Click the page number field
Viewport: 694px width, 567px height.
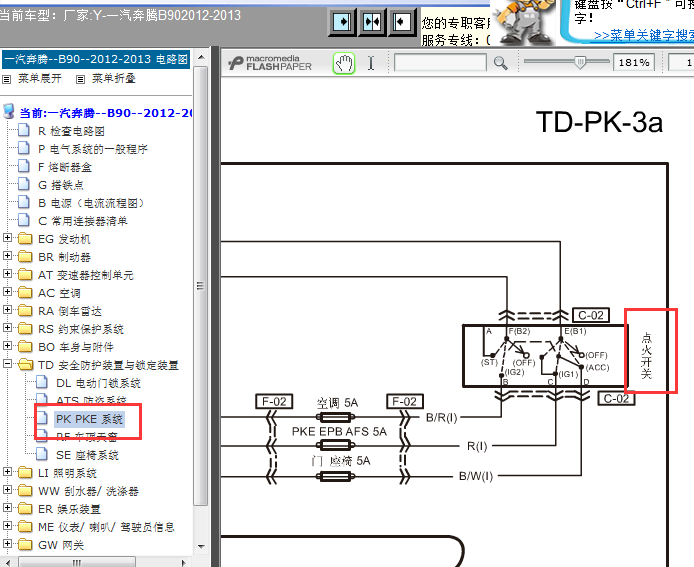coord(681,63)
